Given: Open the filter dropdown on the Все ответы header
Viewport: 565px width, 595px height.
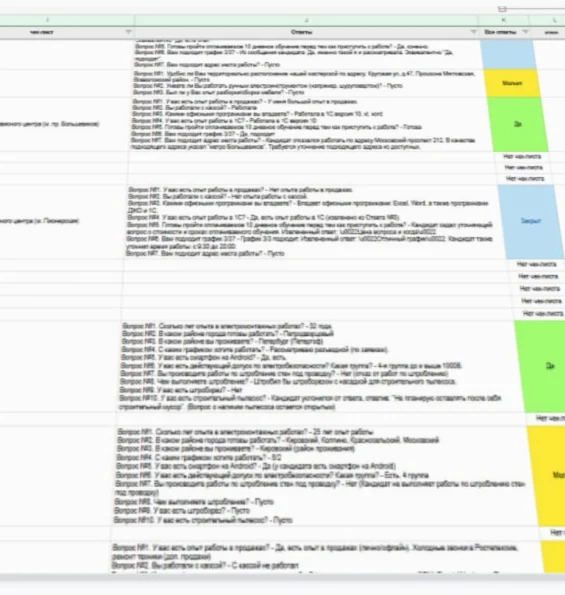Looking at the screenshot, I should (x=525, y=32).
